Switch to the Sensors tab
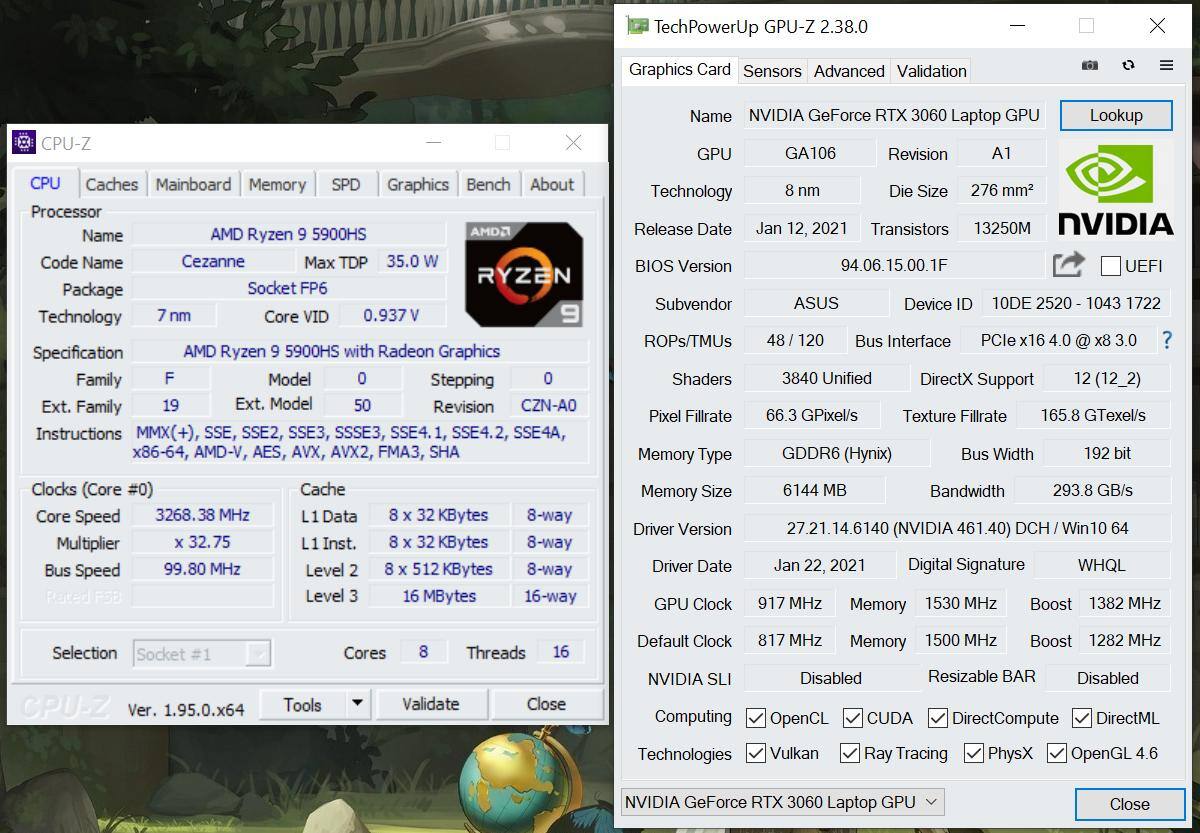The image size is (1200, 833). [x=772, y=71]
